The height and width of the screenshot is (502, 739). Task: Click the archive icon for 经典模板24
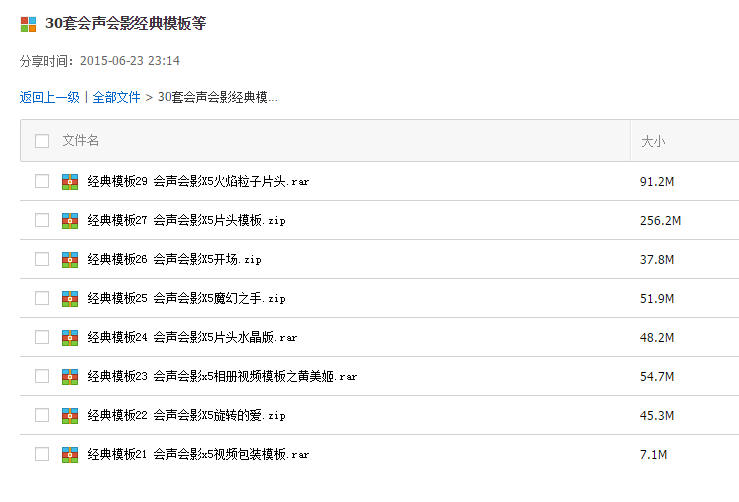pyautogui.click(x=70, y=337)
